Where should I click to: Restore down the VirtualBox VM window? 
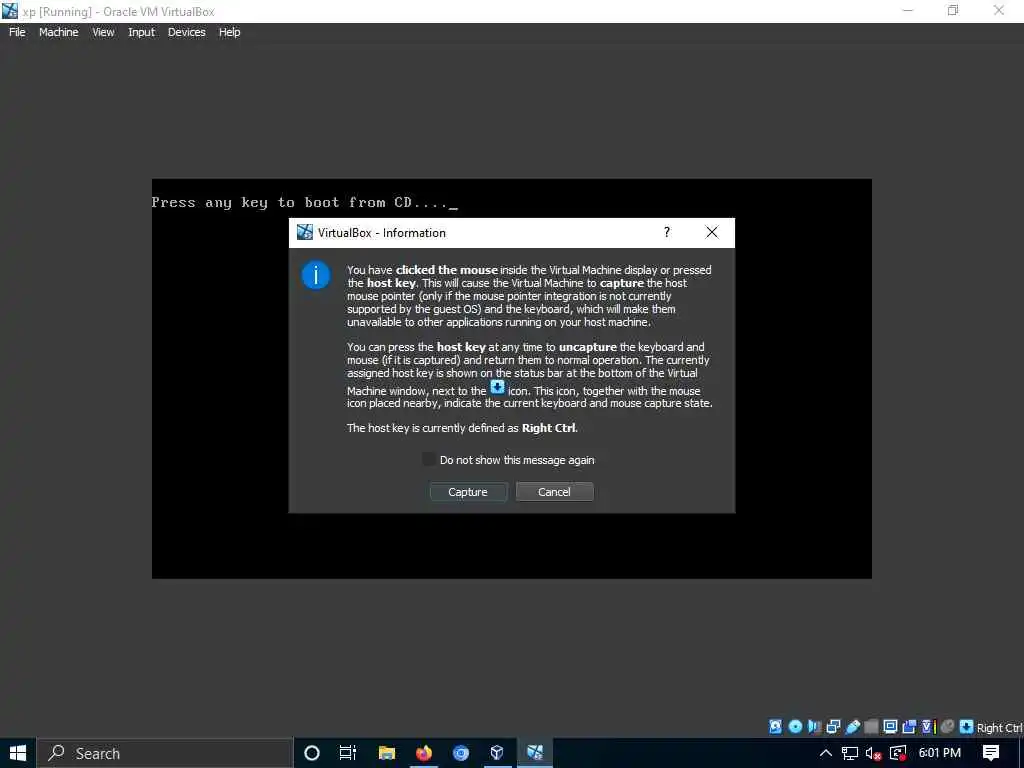953,11
